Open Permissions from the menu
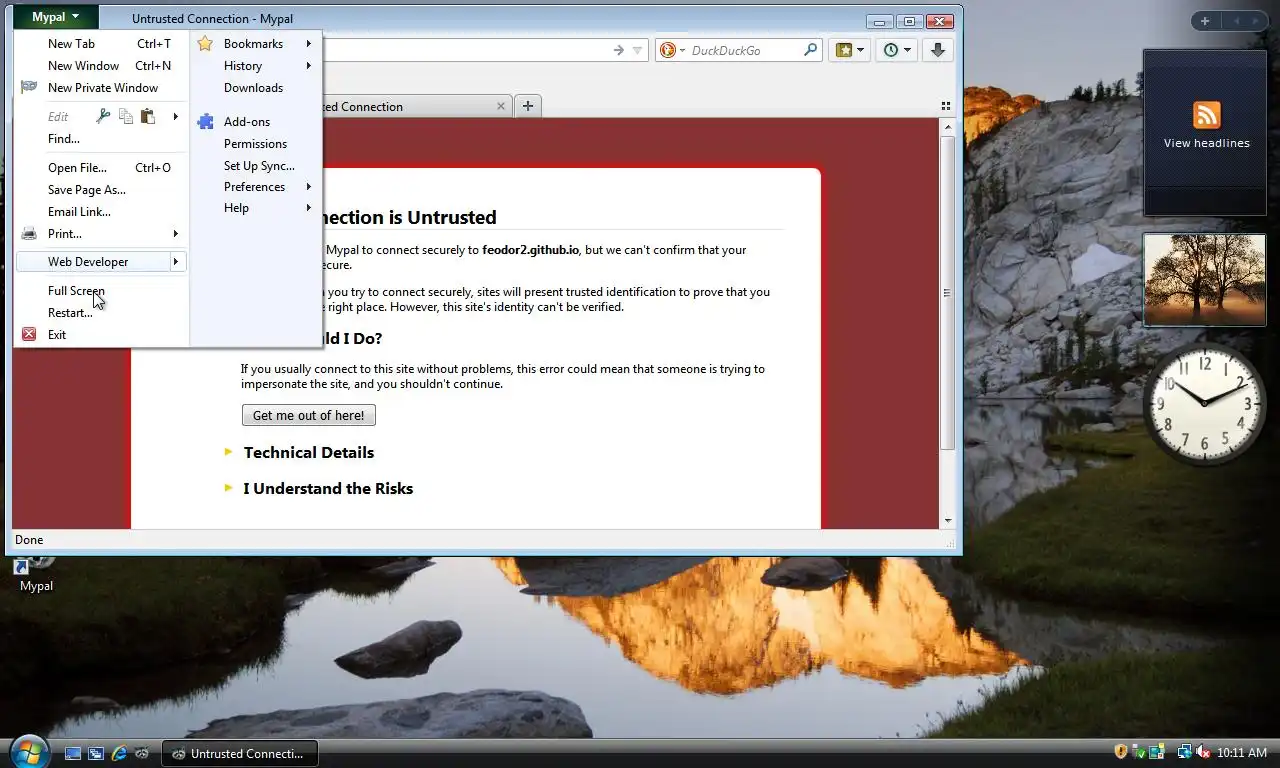The image size is (1280, 768). [256, 144]
